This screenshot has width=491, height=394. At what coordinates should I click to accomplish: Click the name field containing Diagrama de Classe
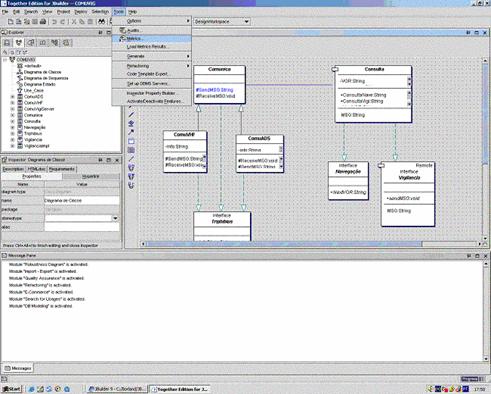[x=82, y=201]
